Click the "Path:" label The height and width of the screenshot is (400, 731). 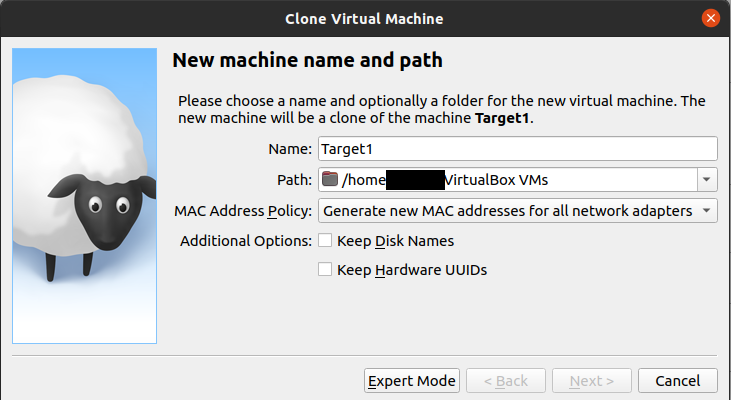coord(293,180)
